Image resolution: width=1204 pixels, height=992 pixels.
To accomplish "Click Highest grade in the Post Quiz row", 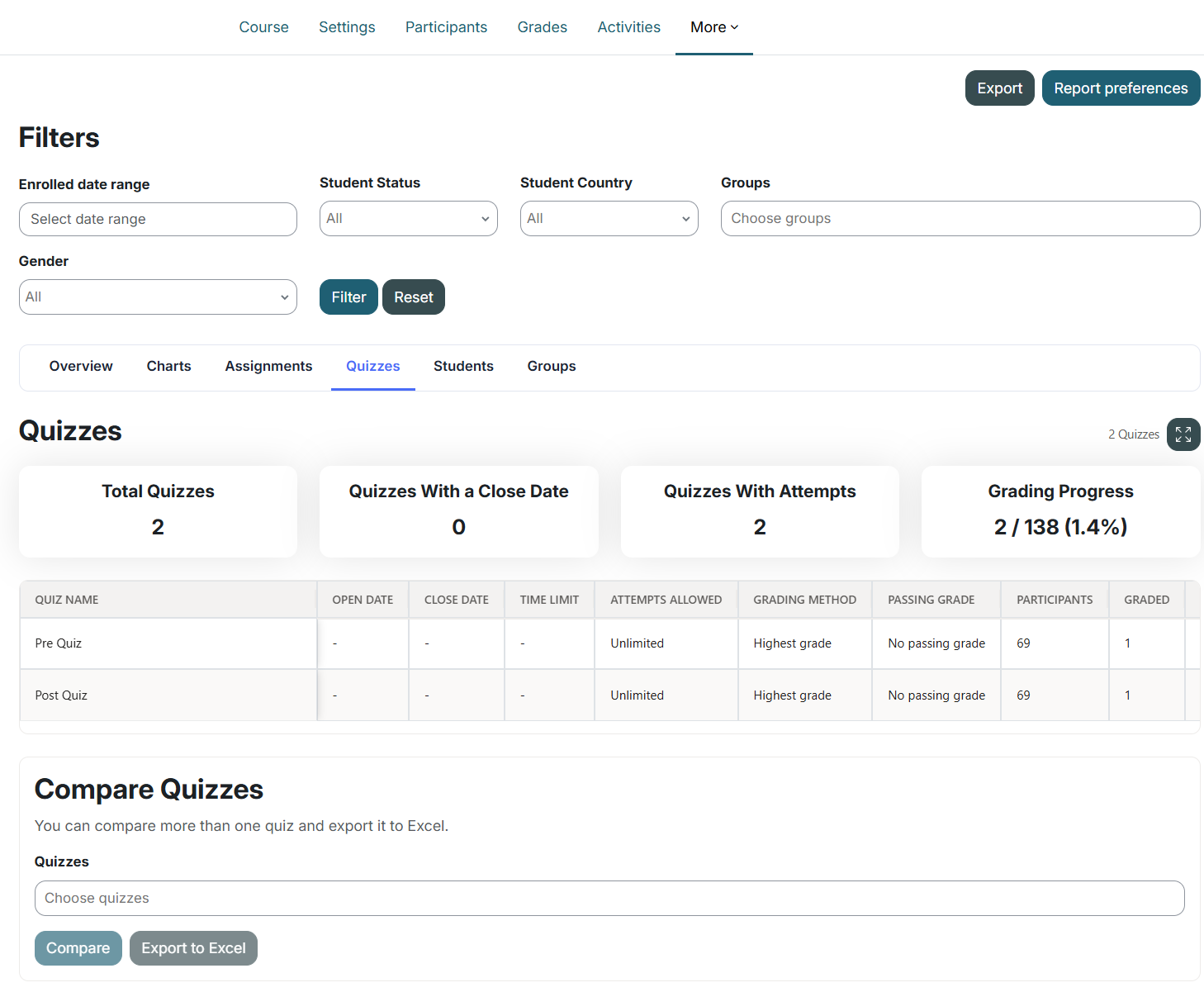I will point(793,695).
